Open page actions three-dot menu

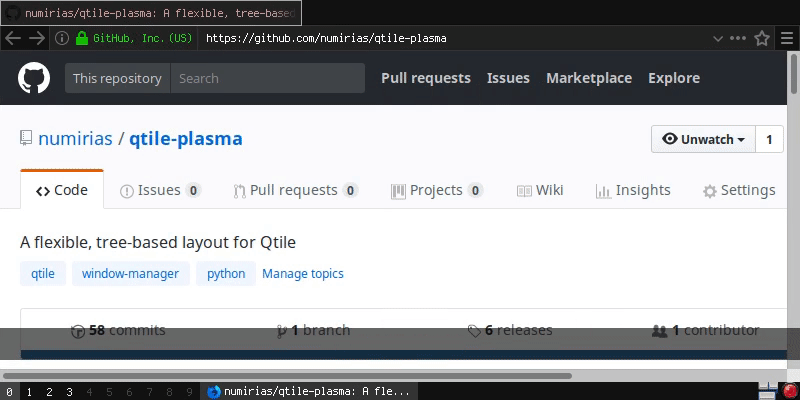point(738,38)
